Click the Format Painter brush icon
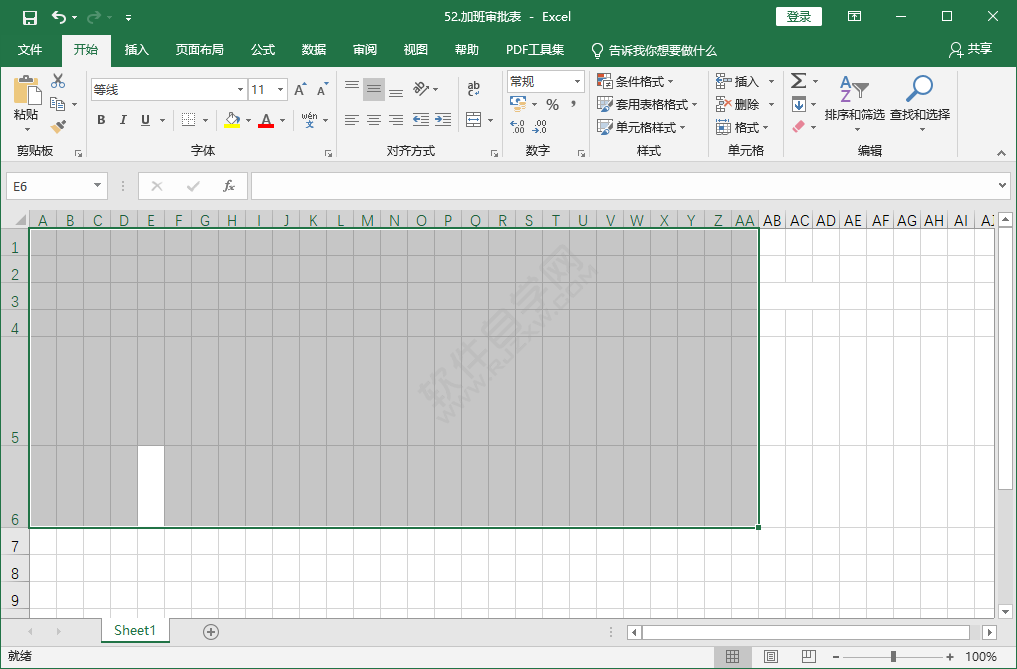The width and height of the screenshot is (1017, 669). (58, 127)
